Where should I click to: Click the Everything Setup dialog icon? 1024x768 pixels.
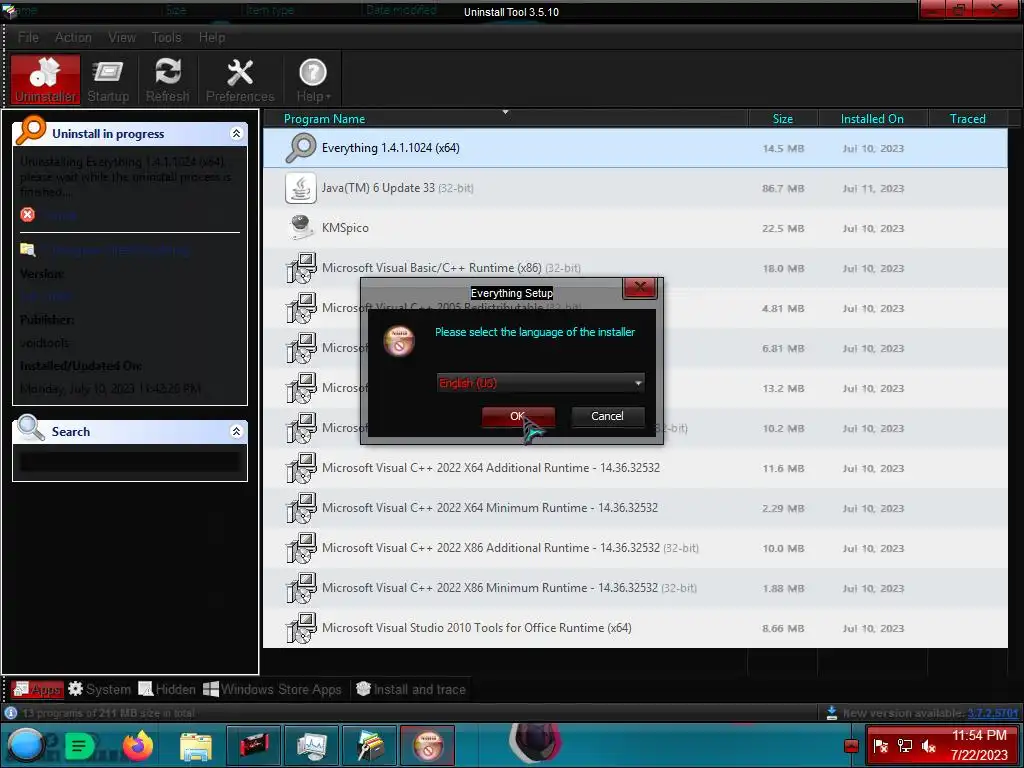[x=399, y=340]
